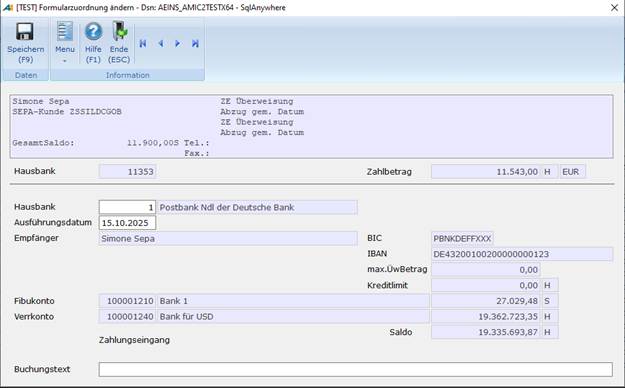Click the IBAN value DE43200100200000000123
Image resolution: width=625 pixels, height=388 pixels.
522,254
